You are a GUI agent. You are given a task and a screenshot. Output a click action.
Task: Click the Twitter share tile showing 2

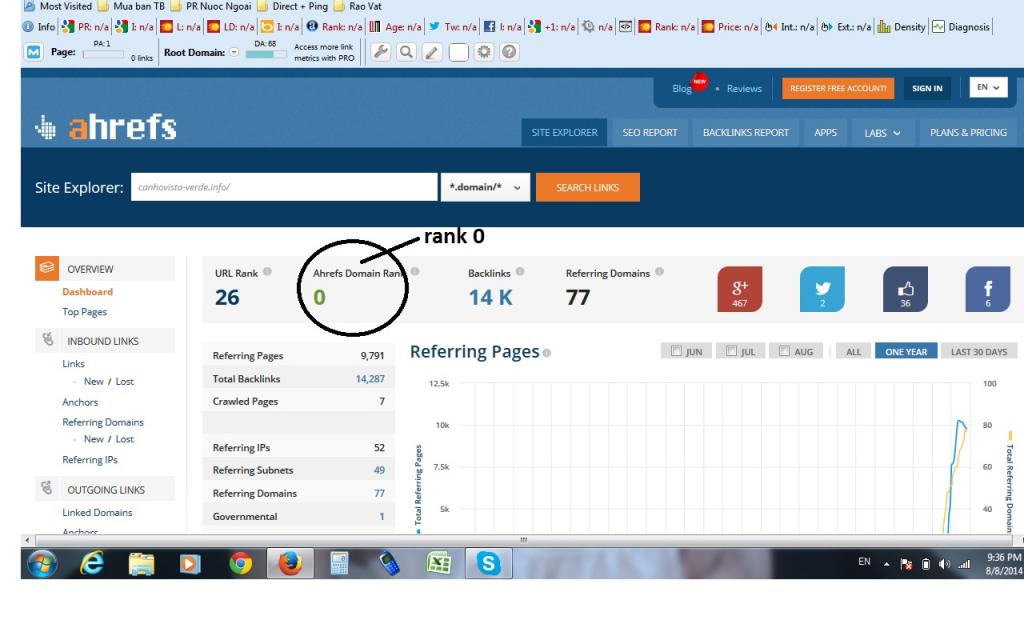click(x=822, y=289)
